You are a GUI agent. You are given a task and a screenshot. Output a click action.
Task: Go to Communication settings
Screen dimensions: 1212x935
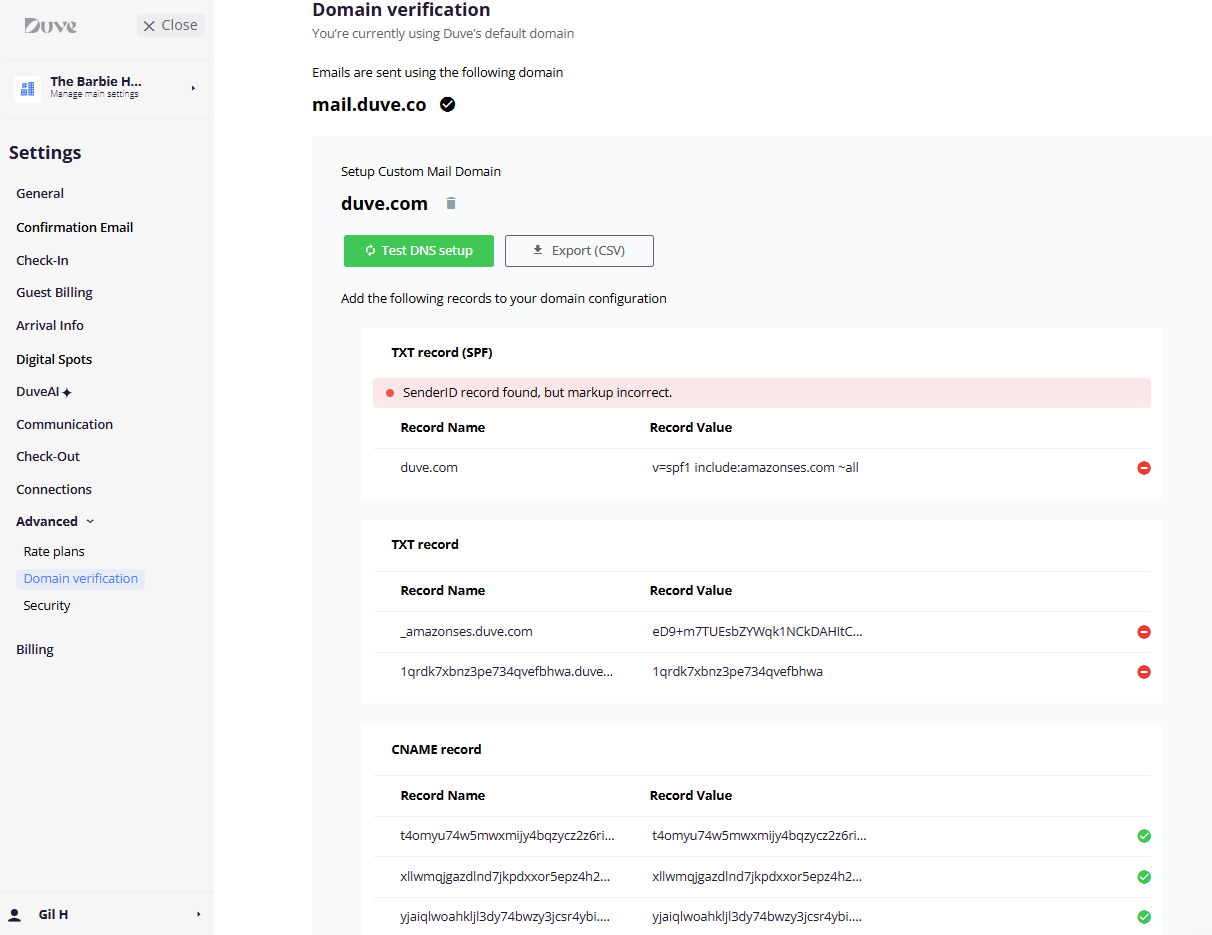pos(64,424)
